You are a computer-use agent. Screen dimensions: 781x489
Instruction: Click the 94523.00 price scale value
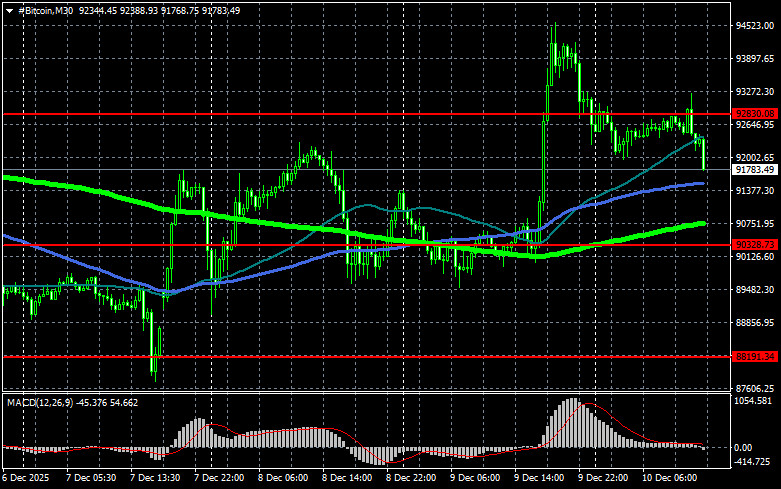pyautogui.click(x=755, y=26)
